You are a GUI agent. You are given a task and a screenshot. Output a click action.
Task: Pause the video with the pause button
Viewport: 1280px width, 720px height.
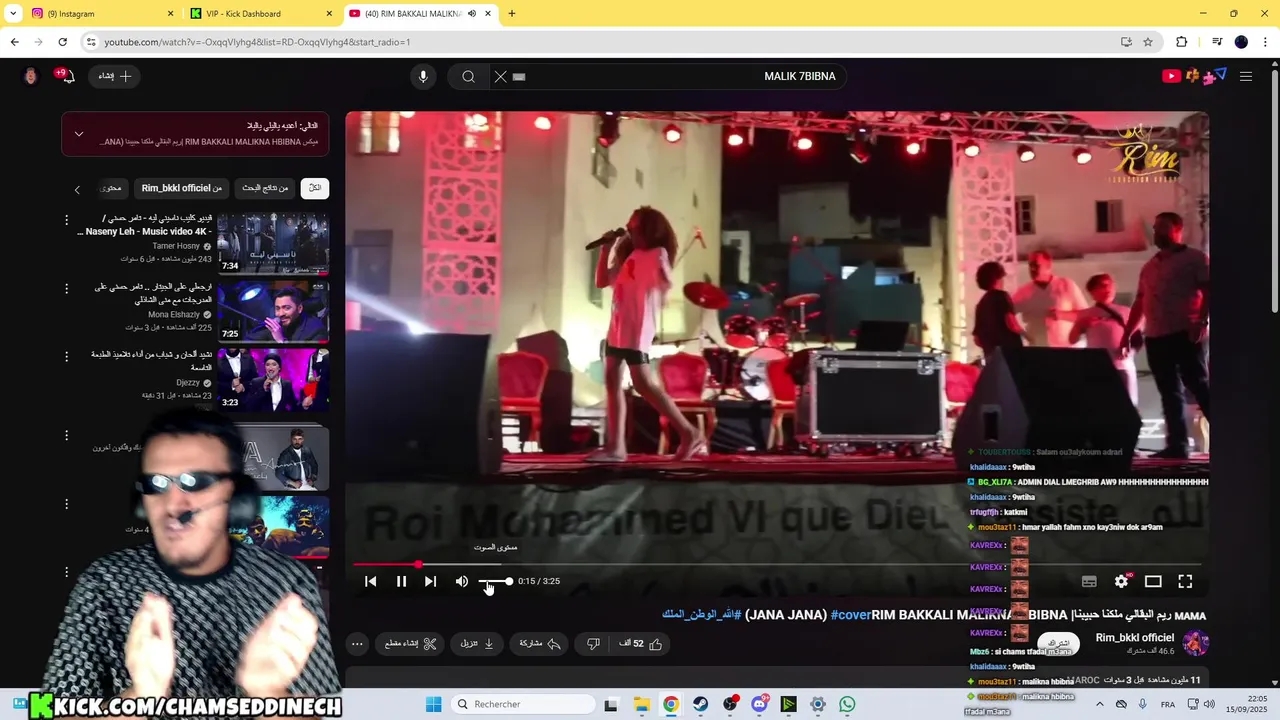pos(401,581)
